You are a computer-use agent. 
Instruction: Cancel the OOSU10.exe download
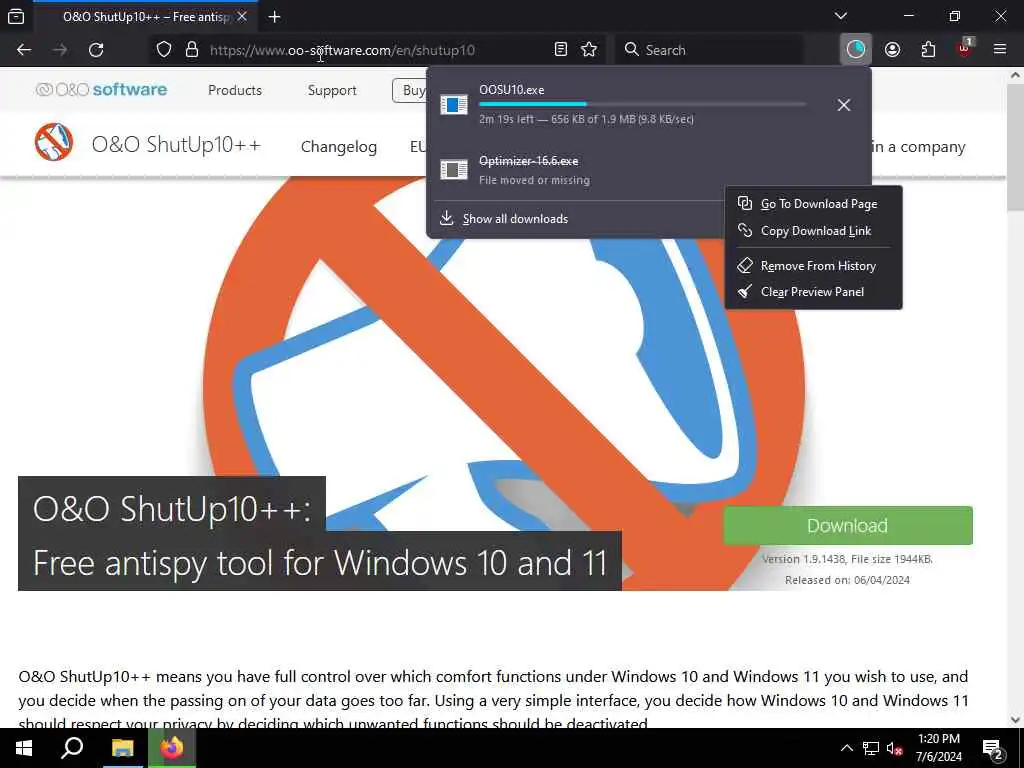(x=844, y=104)
